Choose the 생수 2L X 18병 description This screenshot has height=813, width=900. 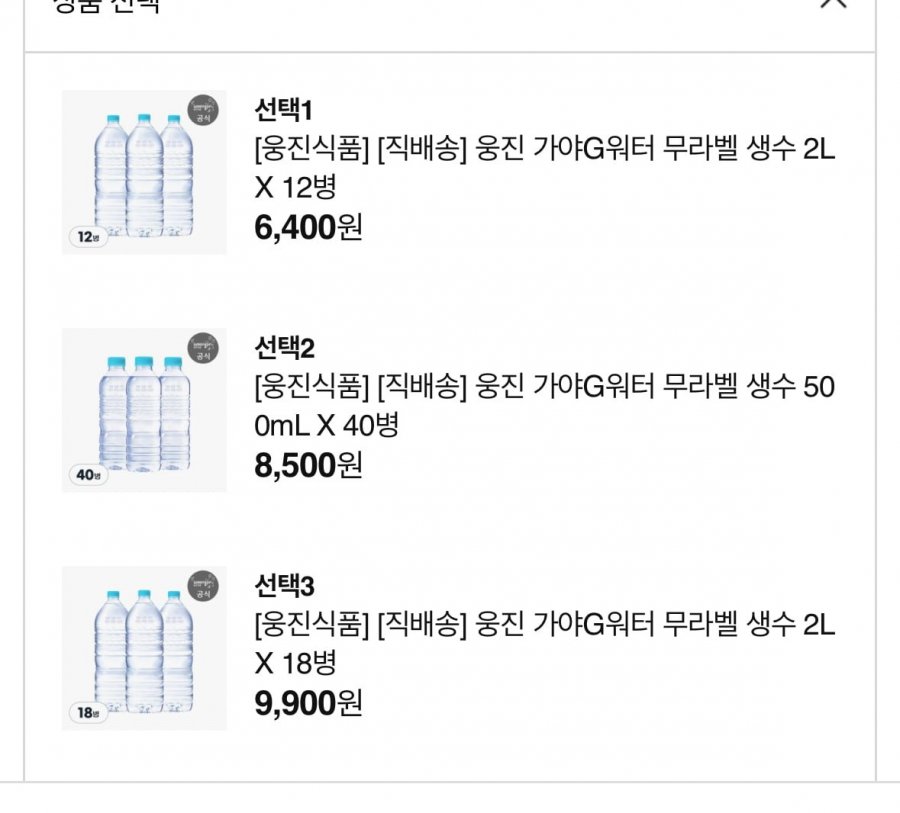544,643
